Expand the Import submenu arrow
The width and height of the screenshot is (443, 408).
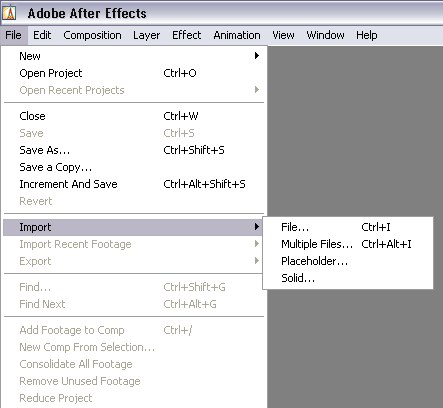click(257, 227)
